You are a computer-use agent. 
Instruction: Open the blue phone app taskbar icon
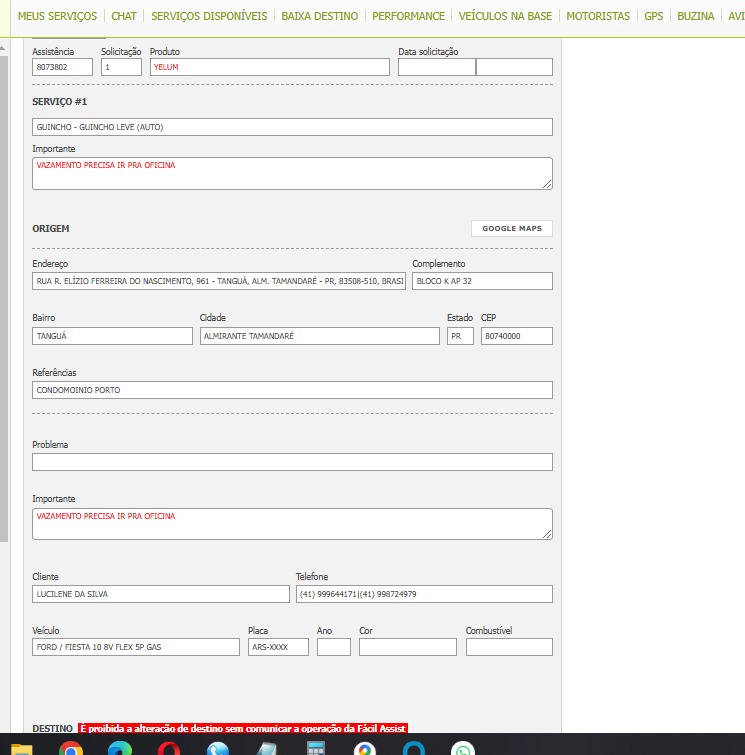click(x=218, y=749)
